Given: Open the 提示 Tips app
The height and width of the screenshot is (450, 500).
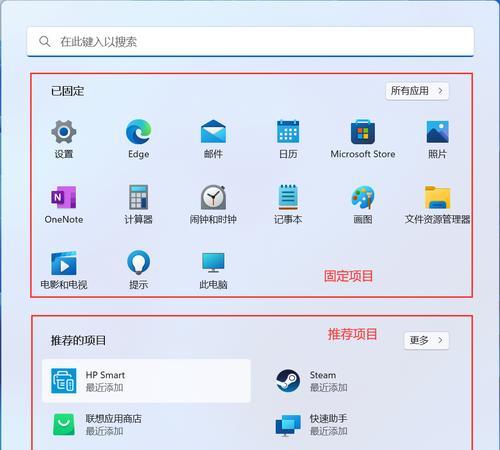Looking at the screenshot, I should coord(138,270).
